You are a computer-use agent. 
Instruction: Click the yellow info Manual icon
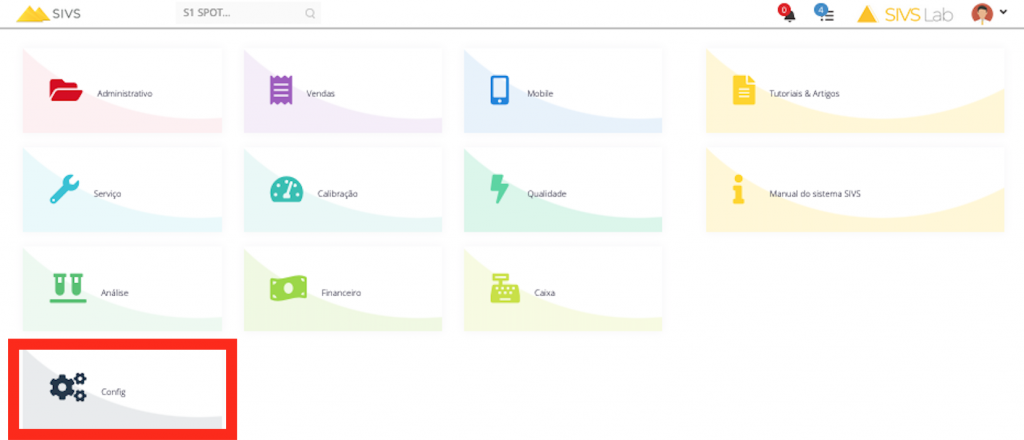coord(739,189)
